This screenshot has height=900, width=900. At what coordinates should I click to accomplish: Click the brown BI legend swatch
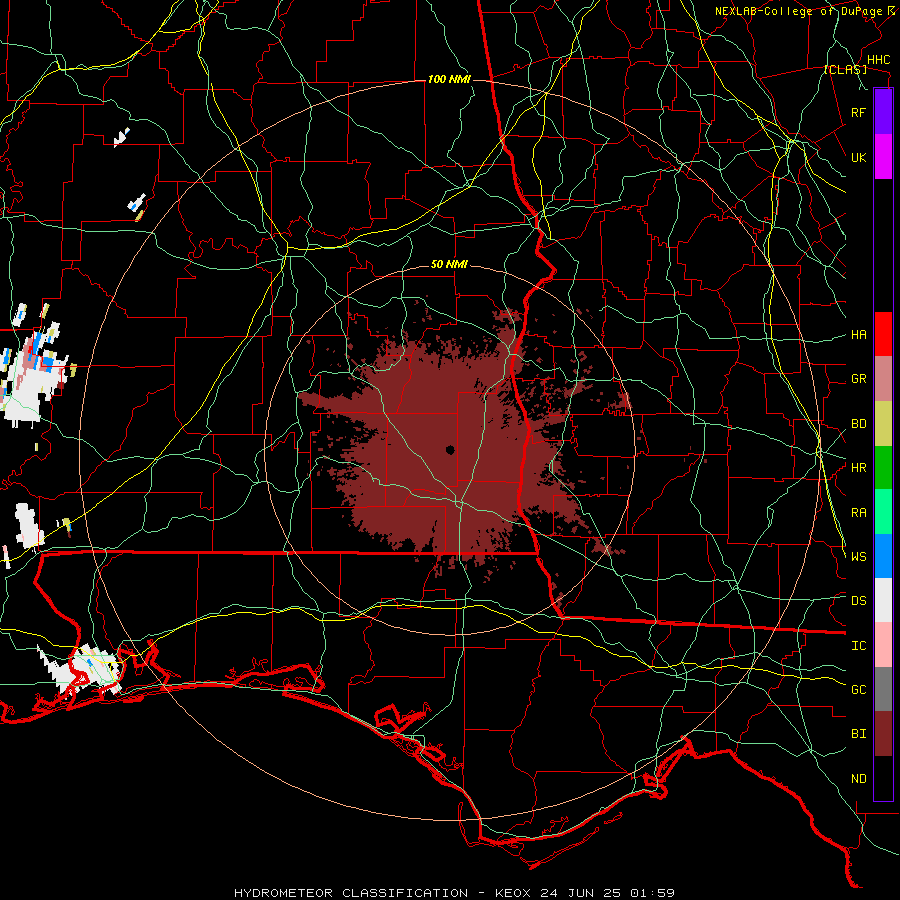coord(883,734)
